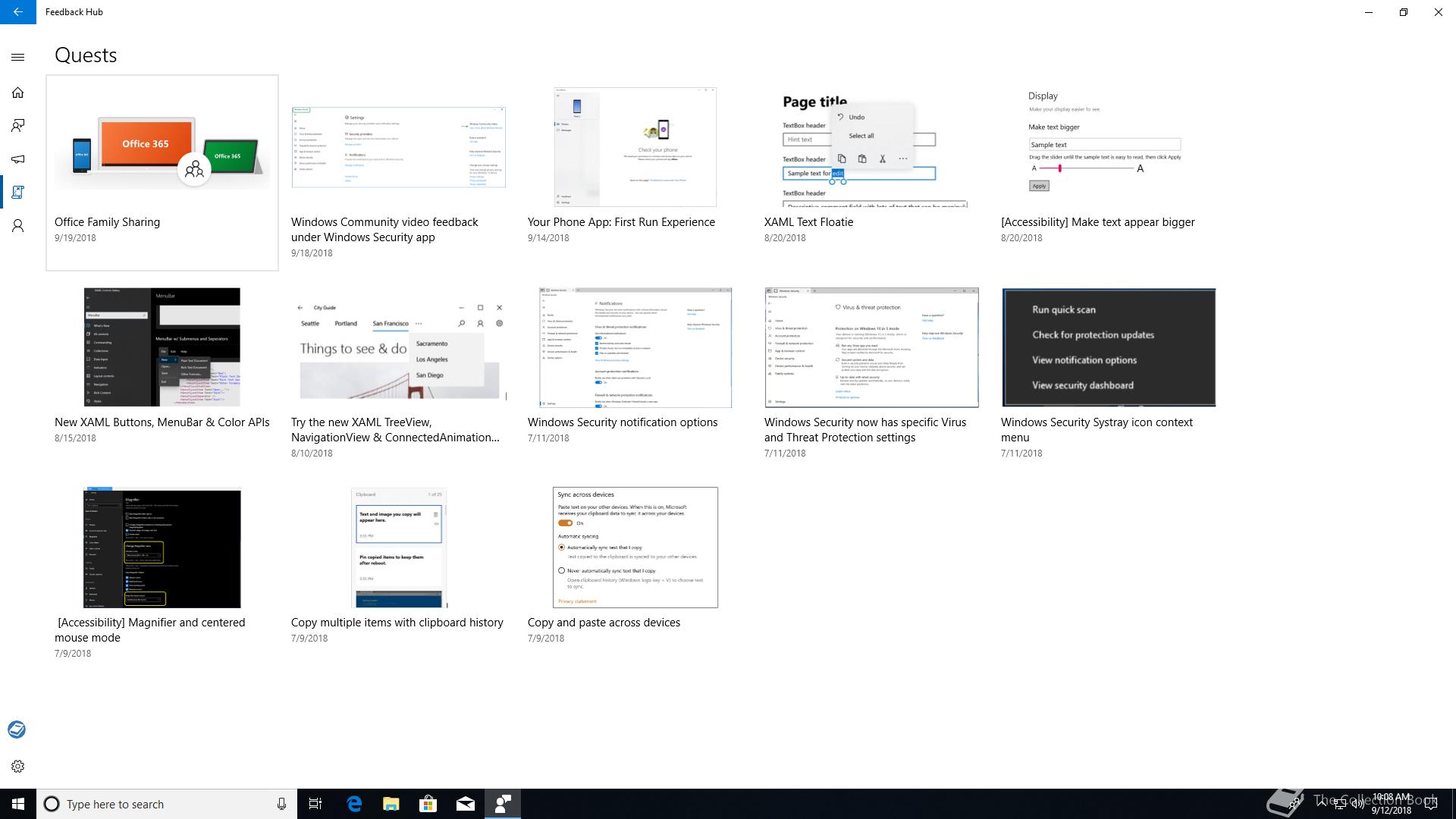Select the Quests sidebar icon
1456x819 pixels.
[x=18, y=193]
